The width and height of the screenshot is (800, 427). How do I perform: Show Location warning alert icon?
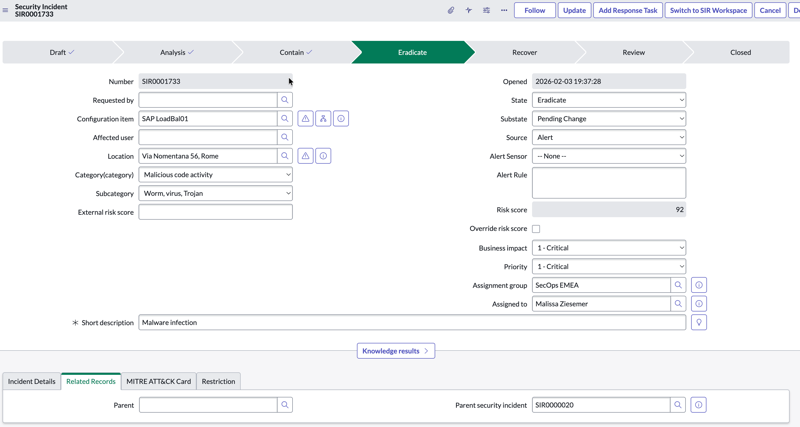[306, 156]
